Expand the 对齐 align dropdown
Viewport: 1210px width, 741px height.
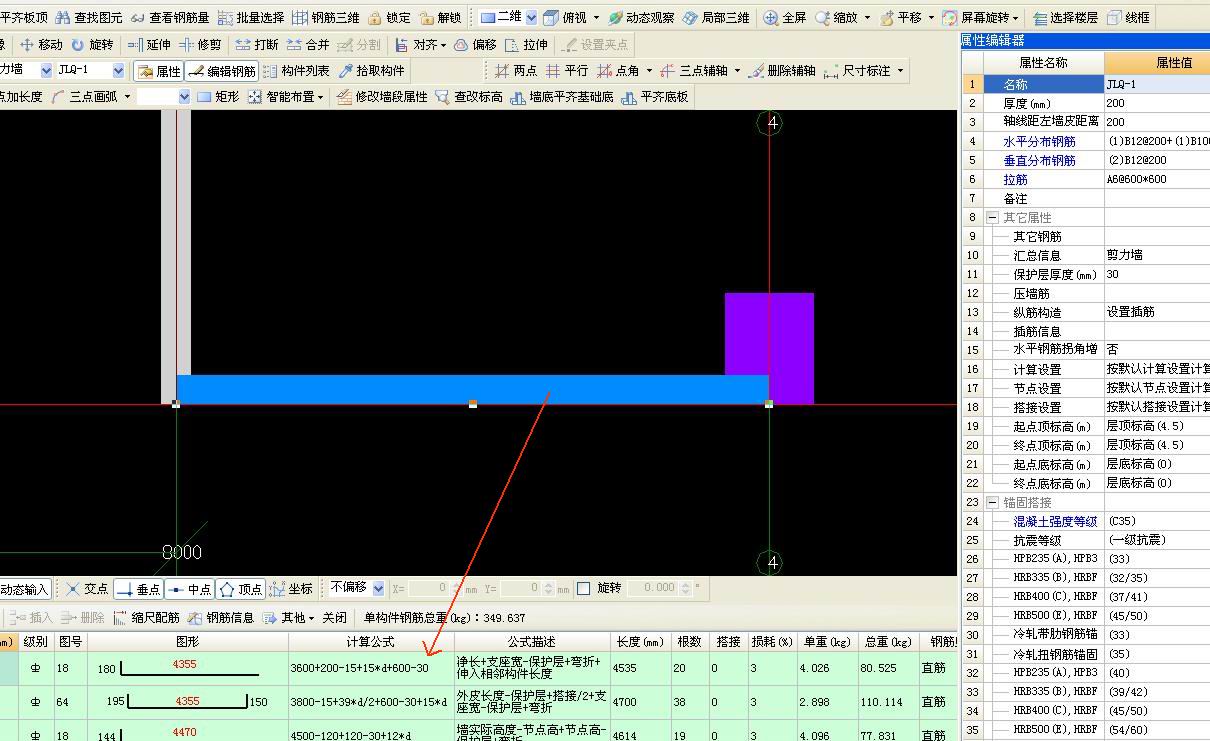pyautogui.click(x=443, y=45)
